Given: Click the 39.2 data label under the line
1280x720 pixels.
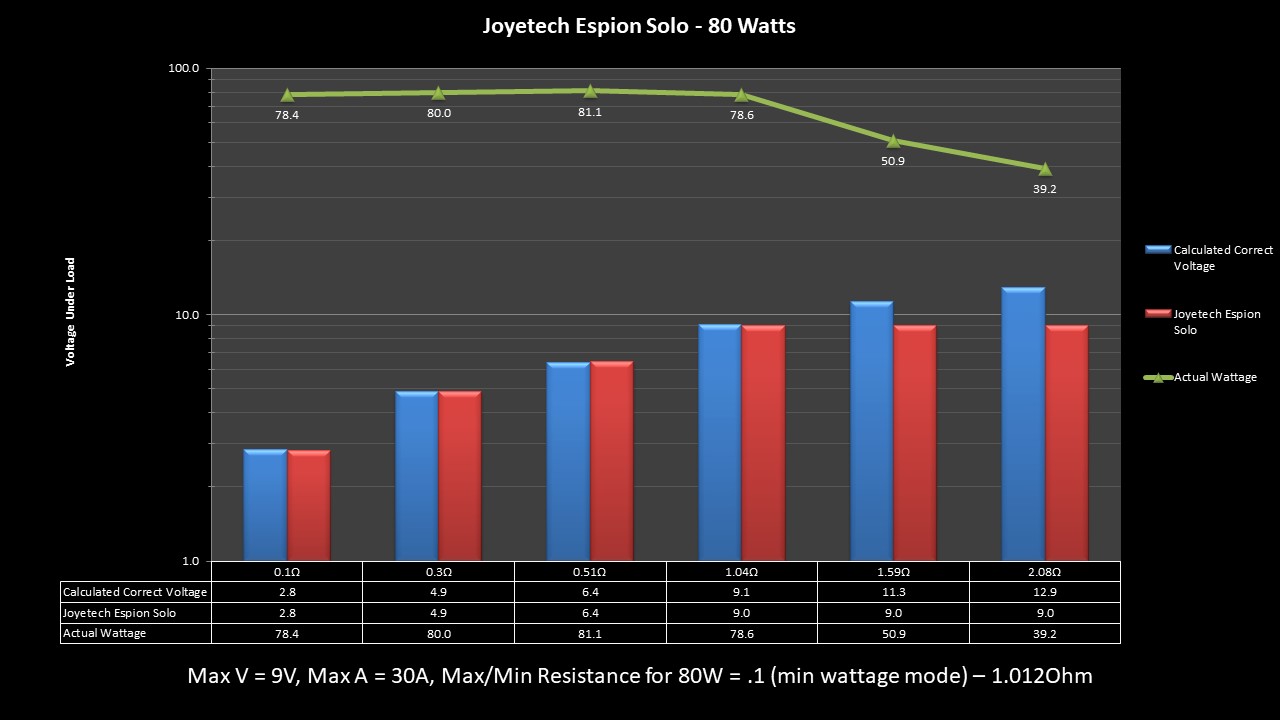Looking at the screenshot, I should (x=1045, y=188).
